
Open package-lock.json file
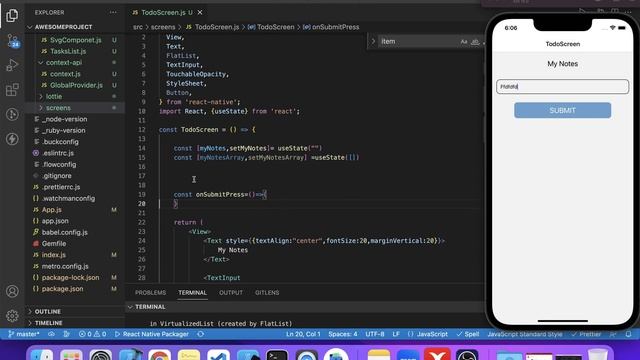pos(70,278)
